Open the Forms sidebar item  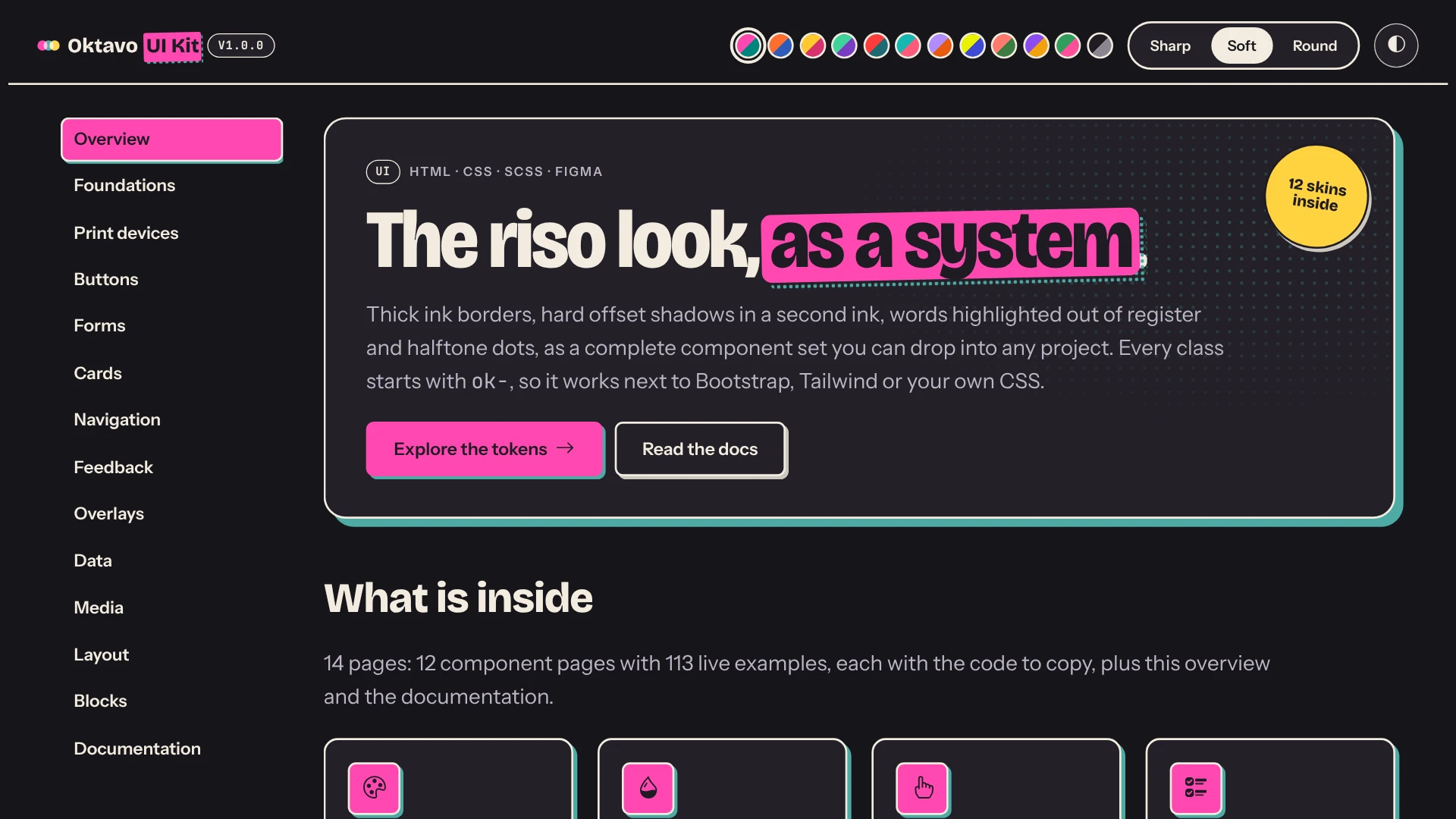[171, 325]
